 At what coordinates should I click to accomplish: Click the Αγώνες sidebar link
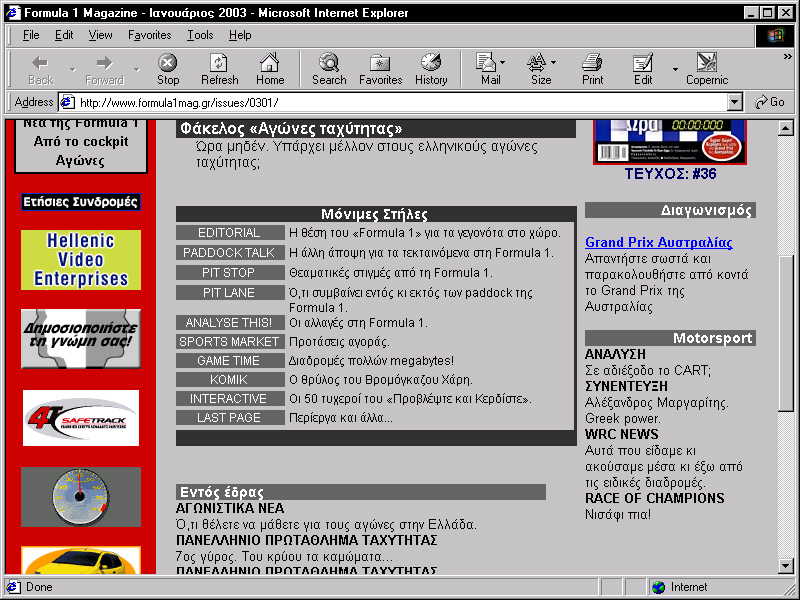80,161
